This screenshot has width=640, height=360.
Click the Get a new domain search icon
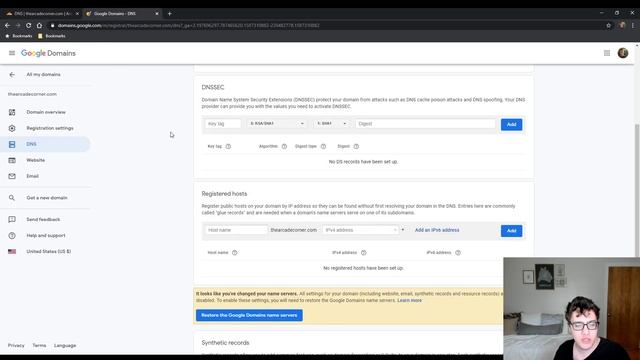coord(12,198)
